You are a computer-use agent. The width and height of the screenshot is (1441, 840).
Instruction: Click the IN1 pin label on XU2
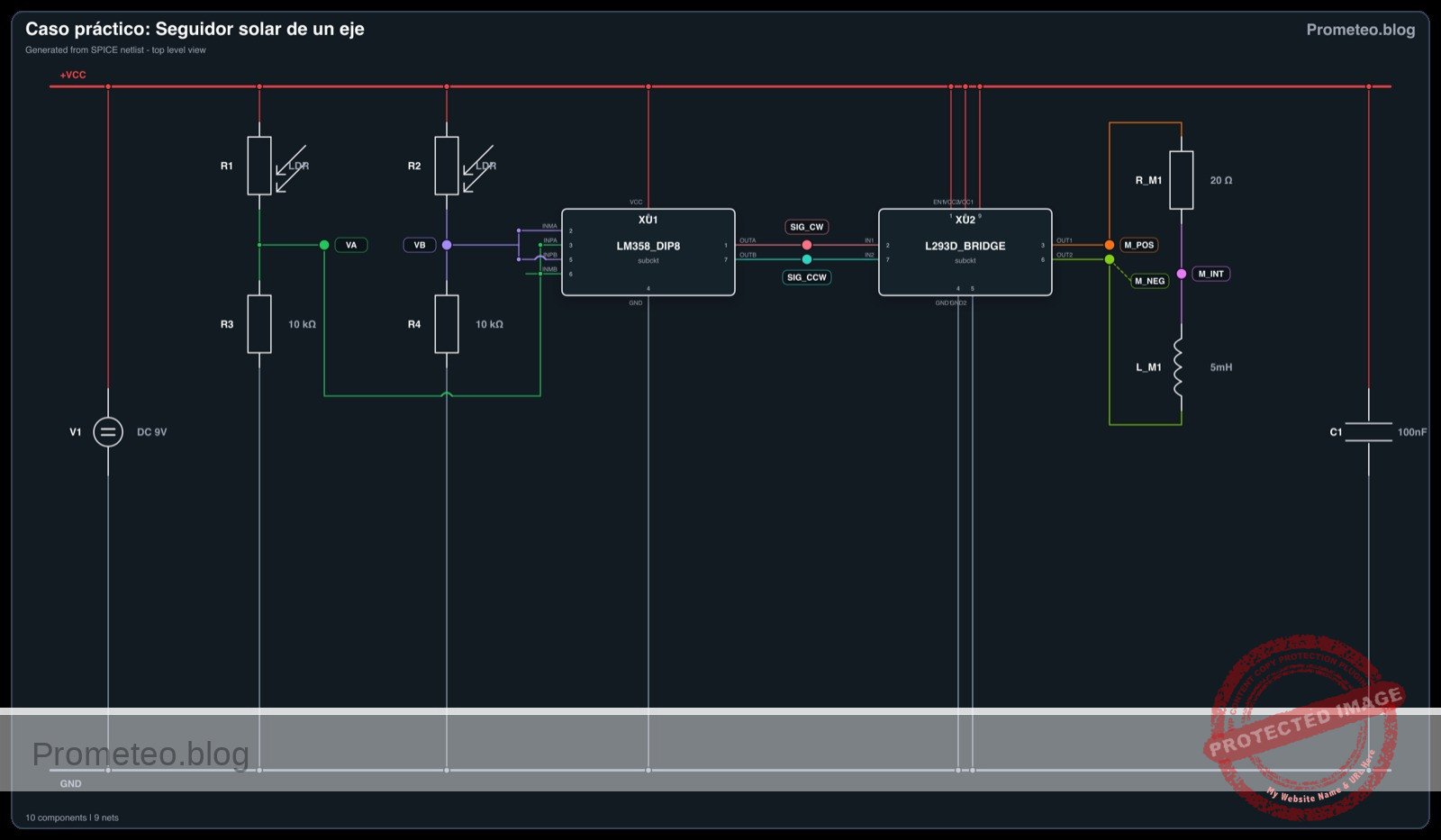869,240
